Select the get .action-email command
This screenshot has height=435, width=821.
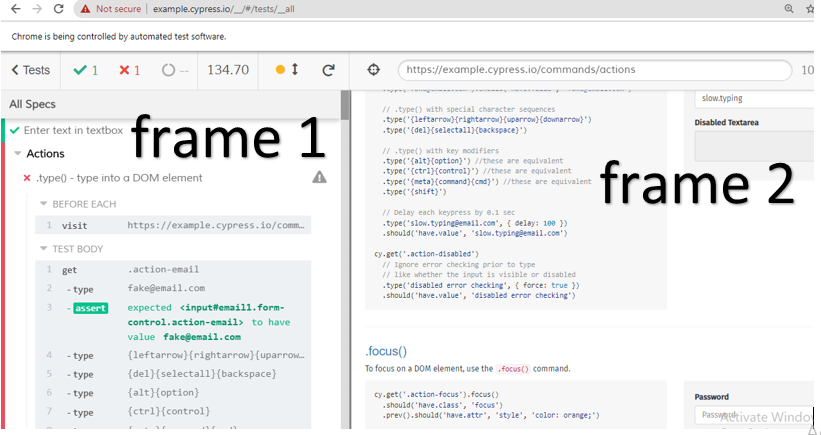pos(173,270)
